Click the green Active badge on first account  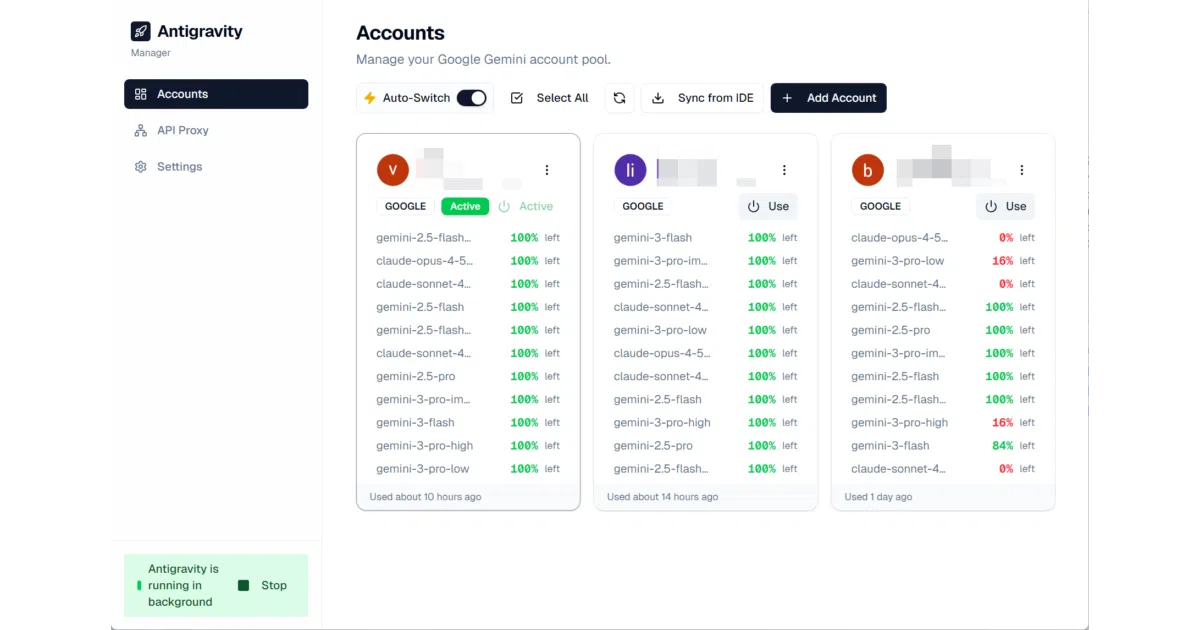[465, 206]
